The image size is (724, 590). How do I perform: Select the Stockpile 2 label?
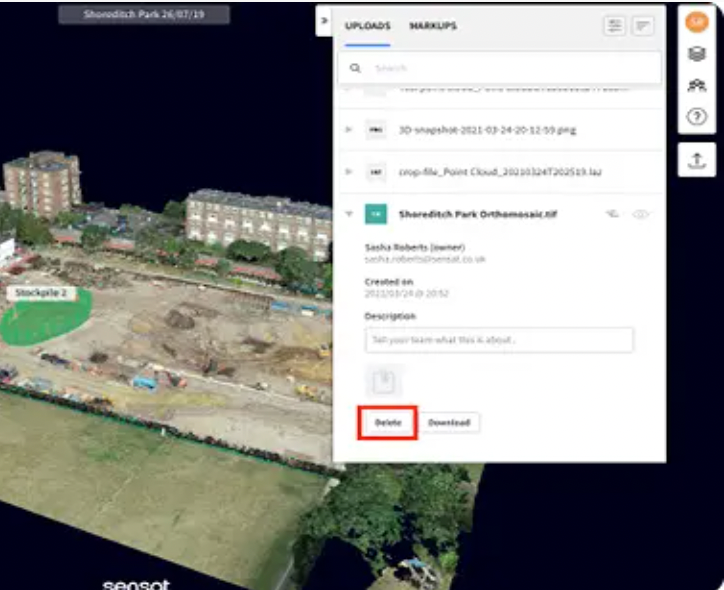pos(41,293)
